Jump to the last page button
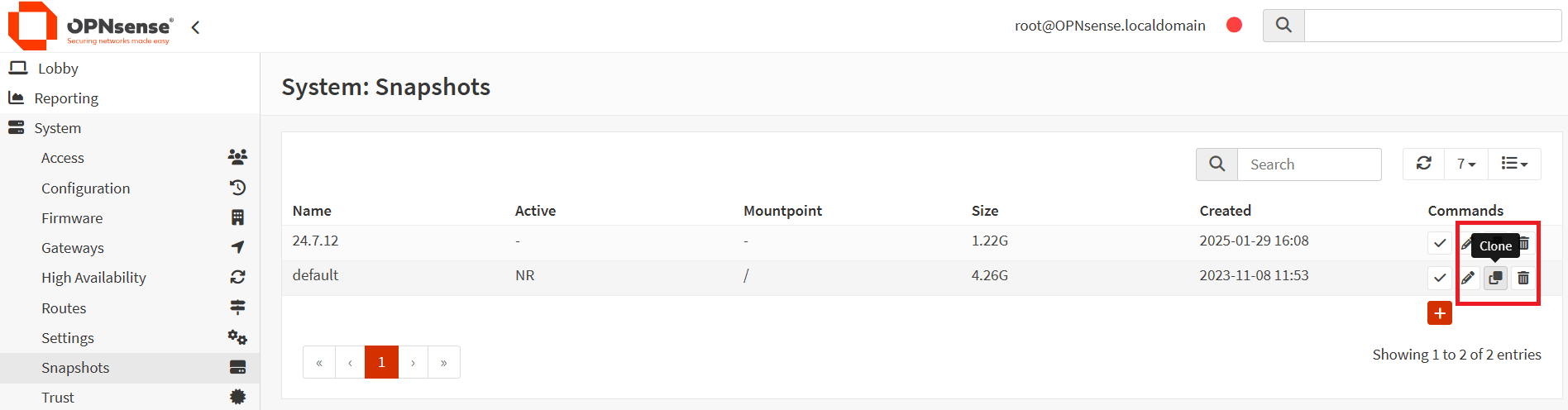Viewport: 1568px width, 410px height. click(444, 362)
